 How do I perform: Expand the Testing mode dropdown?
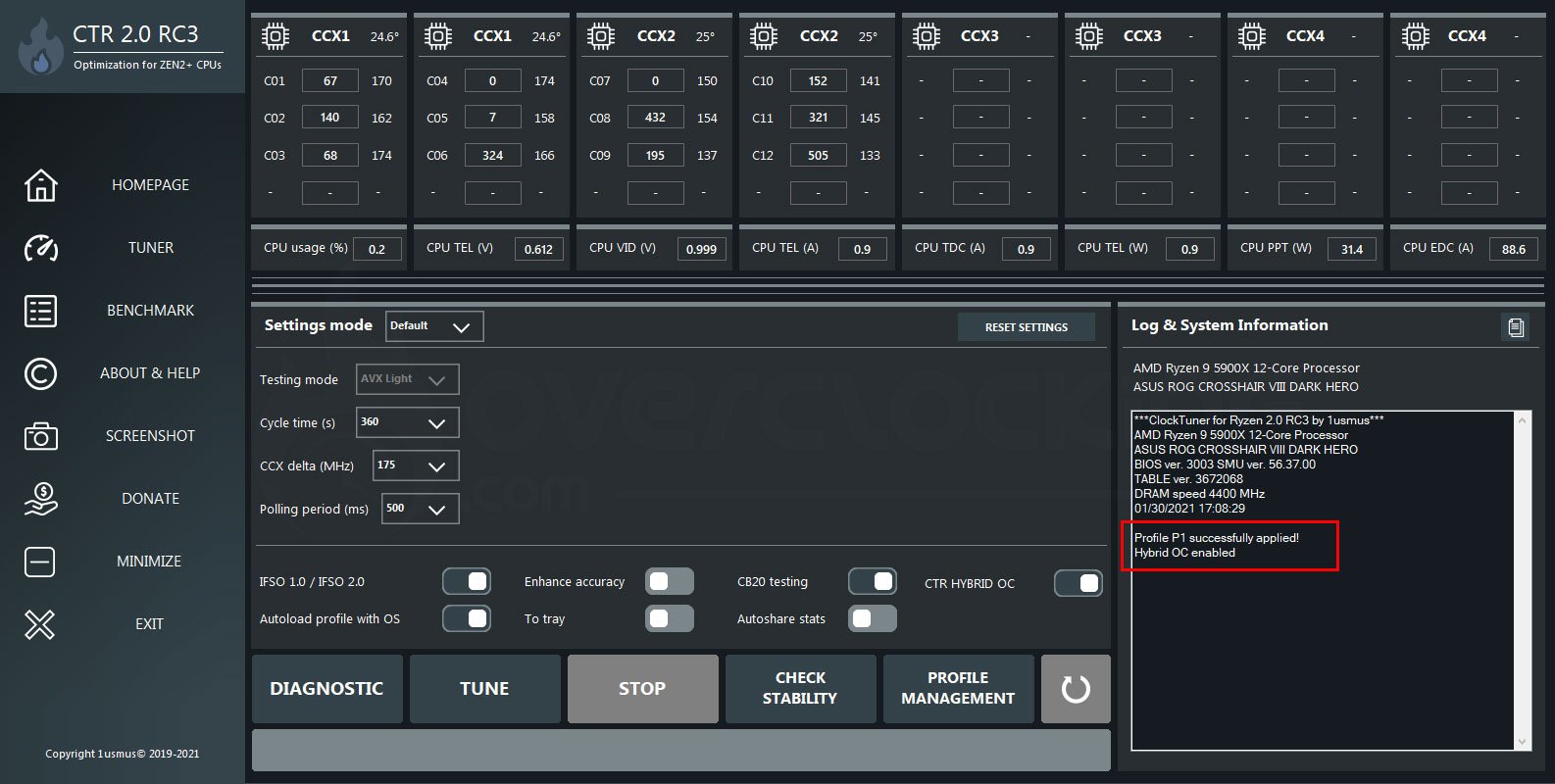pyautogui.click(x=407, y=379)
